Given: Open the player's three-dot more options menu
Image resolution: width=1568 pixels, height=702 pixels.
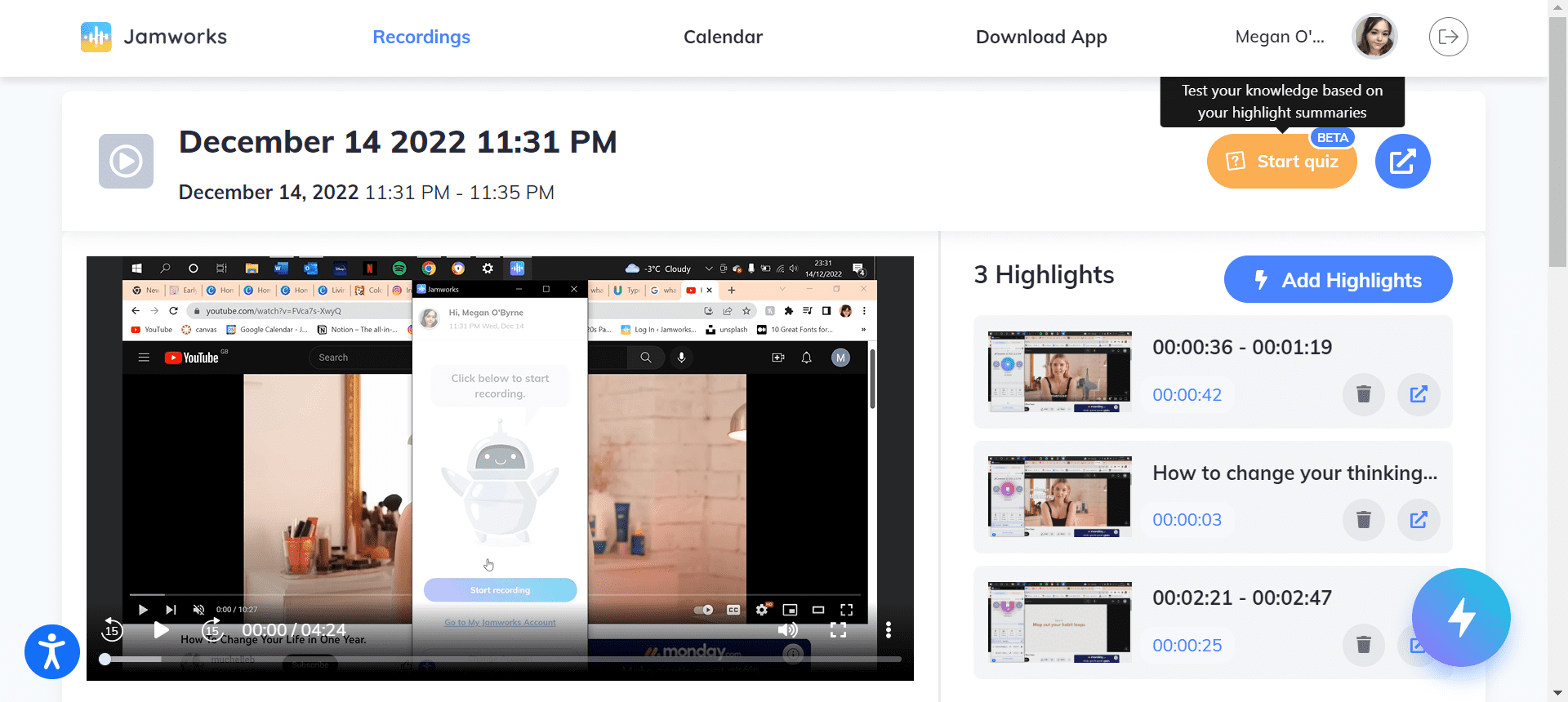Looking at the screenshot, I should tap(889, 629).
